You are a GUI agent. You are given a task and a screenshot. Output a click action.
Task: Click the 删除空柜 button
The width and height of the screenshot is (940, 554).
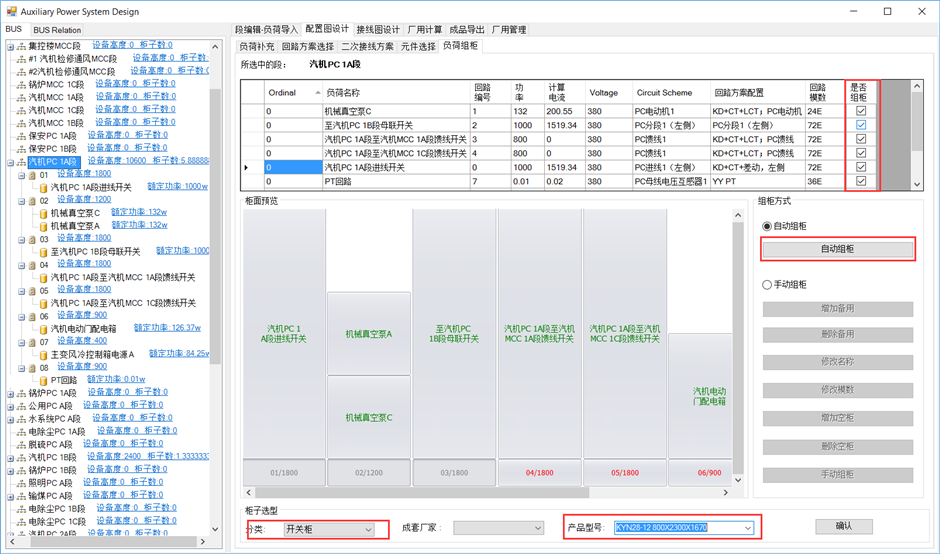click(837, 447)
